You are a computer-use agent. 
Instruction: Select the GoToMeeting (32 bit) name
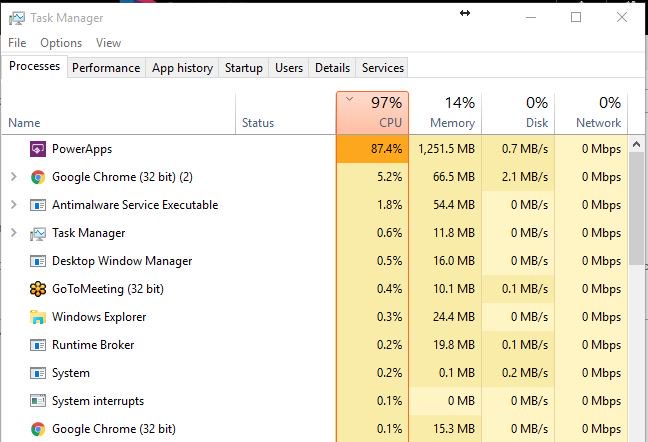pyautogui.click(x=108, y=289)
